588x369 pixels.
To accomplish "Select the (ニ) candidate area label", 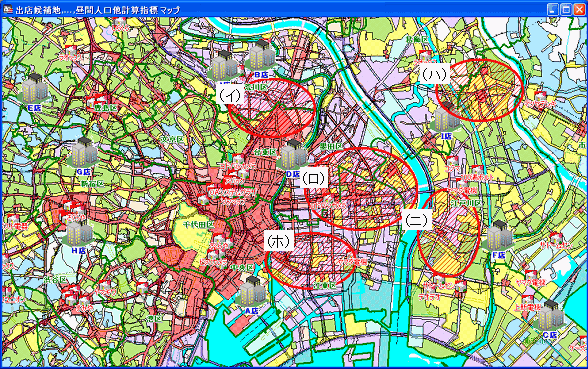I will point(417,220).
